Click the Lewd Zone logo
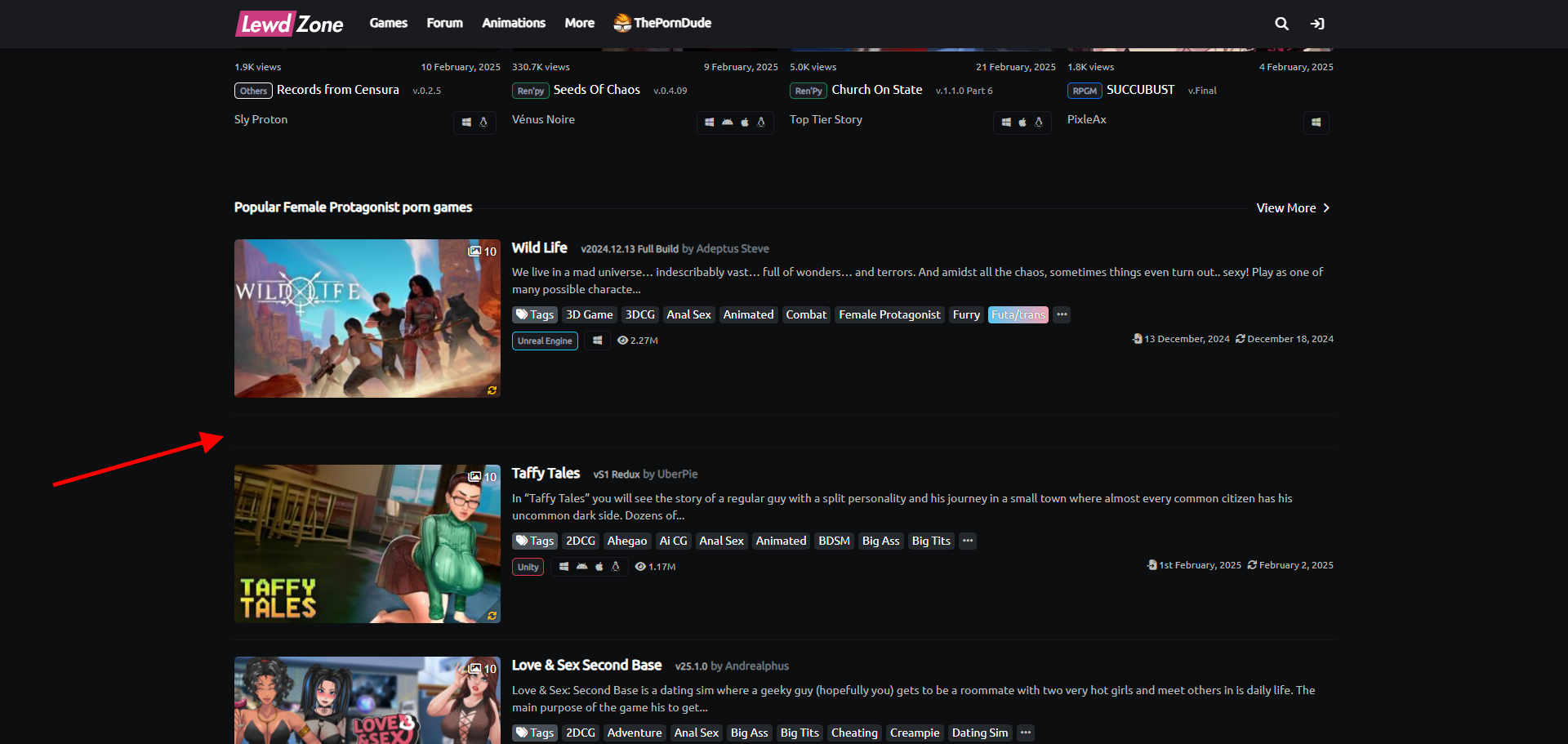 click(290, 24)
